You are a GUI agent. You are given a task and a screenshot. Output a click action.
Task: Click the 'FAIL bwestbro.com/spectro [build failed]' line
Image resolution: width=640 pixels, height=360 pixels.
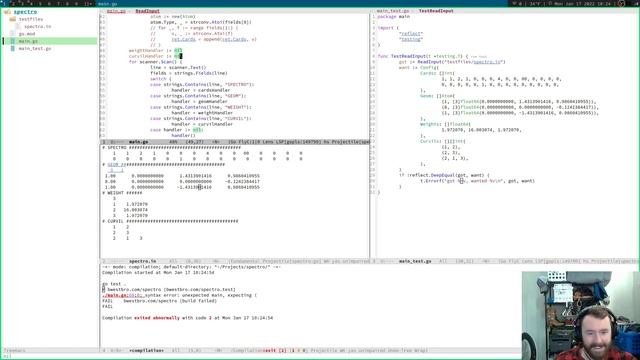[x=160, y=301]
